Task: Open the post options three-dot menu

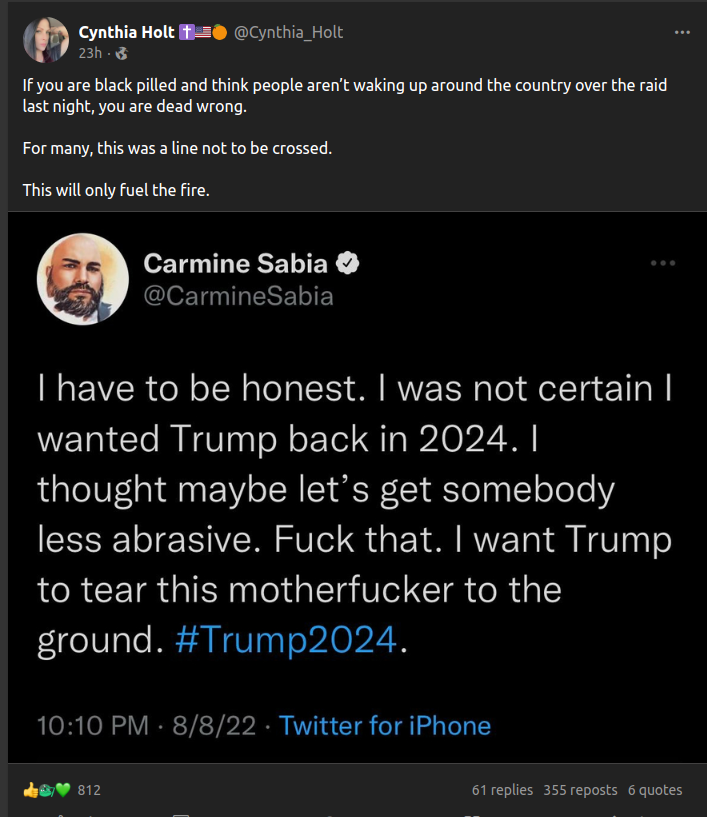Action: click(682, 32)
